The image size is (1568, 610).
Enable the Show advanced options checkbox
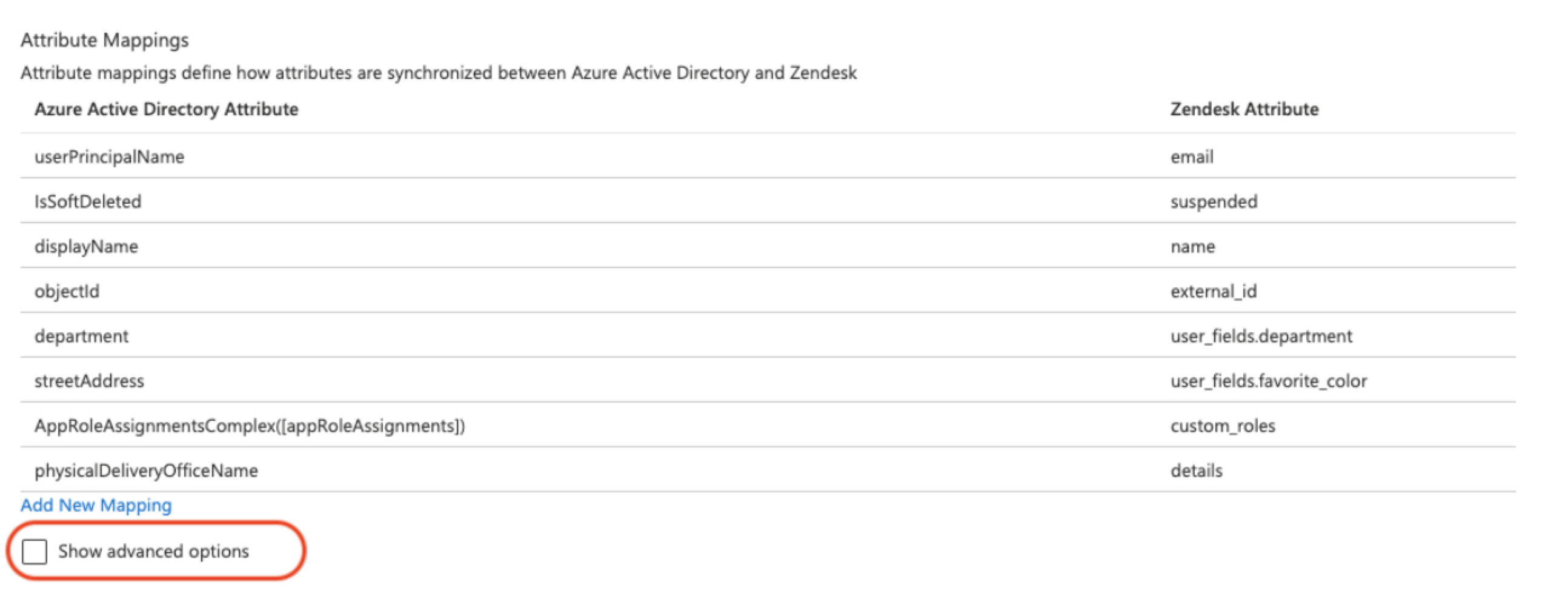click(x=35, y=552)
